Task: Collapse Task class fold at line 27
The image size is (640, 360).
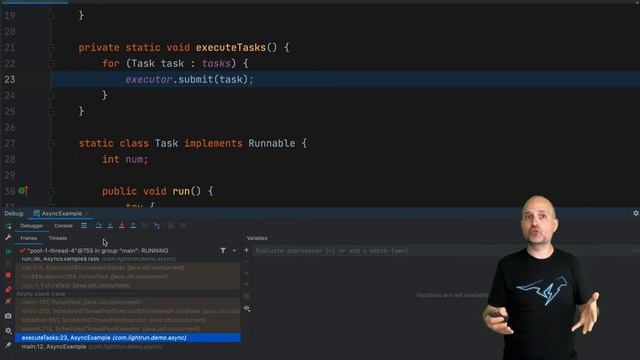Action: click(51, 143)
